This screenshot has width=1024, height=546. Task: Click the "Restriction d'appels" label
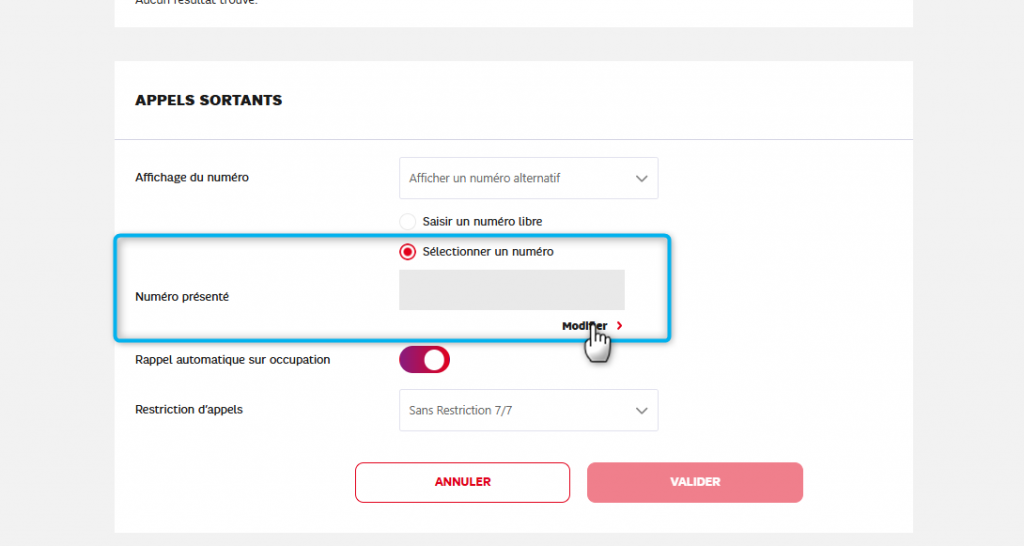click(189, 409)
